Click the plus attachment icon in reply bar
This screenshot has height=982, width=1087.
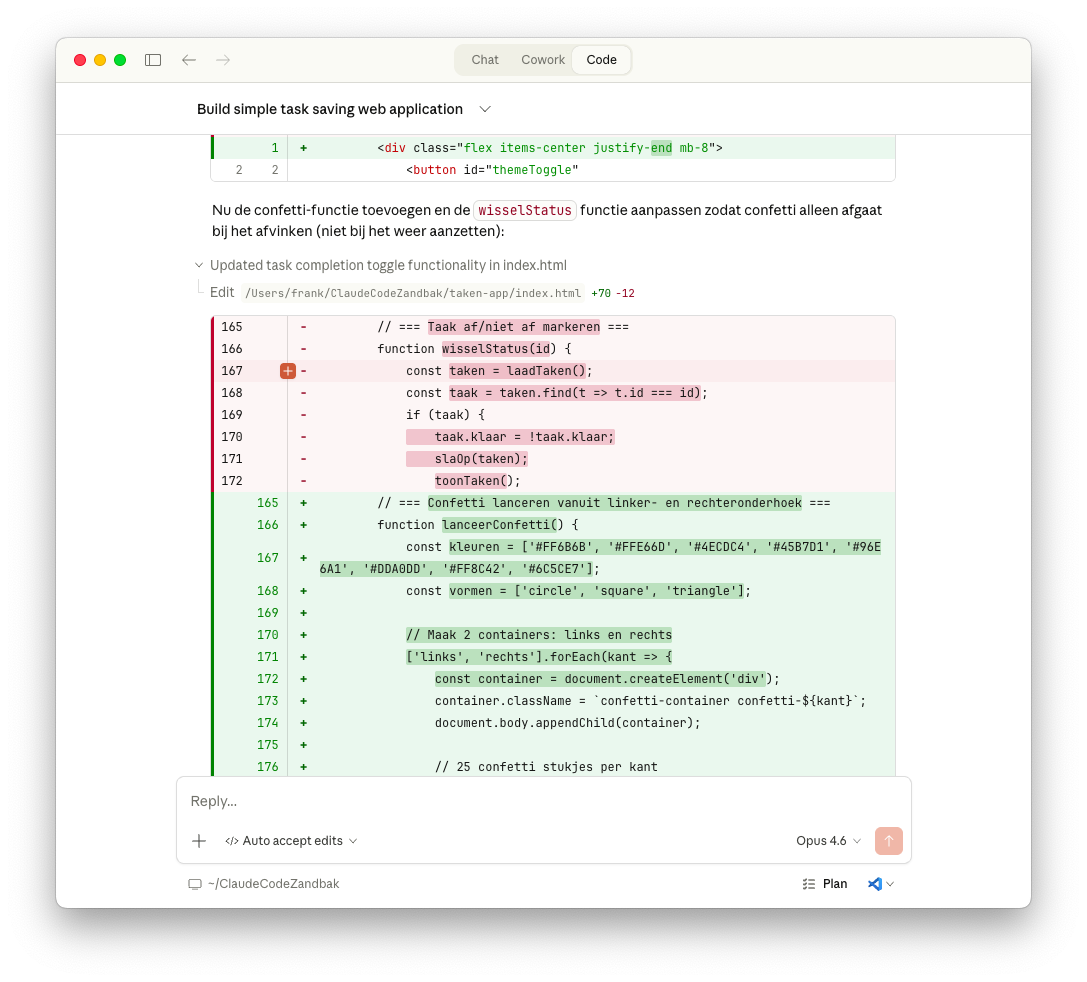pyautogui.click(x=199, y=841)
